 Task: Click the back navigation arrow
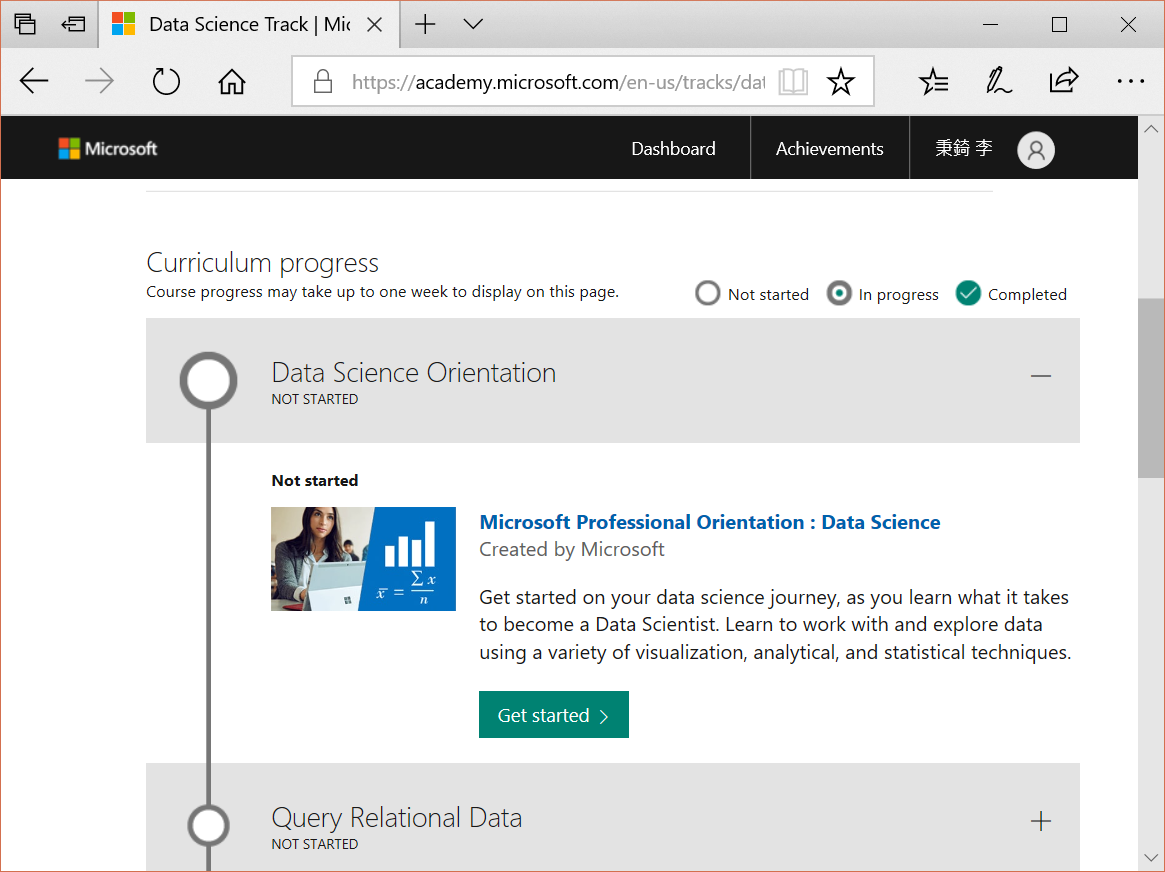(33, 81)
